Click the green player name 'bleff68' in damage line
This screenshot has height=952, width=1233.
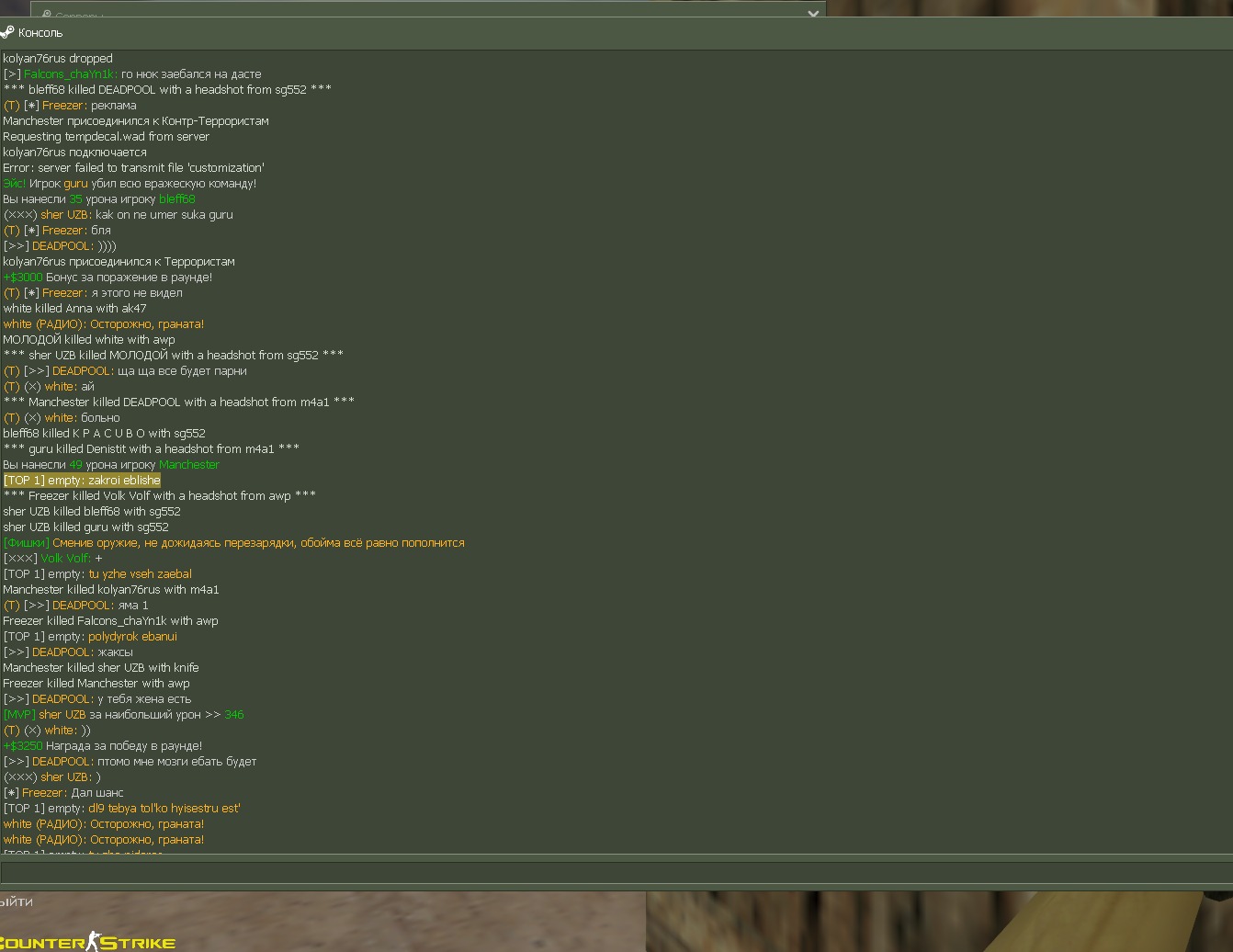tap(177, 199)
